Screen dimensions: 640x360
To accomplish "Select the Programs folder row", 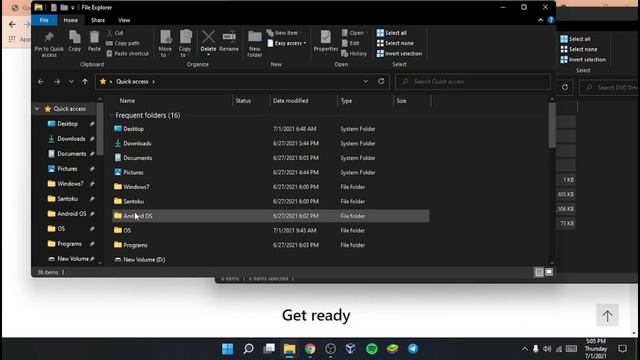I will (270, 245).
